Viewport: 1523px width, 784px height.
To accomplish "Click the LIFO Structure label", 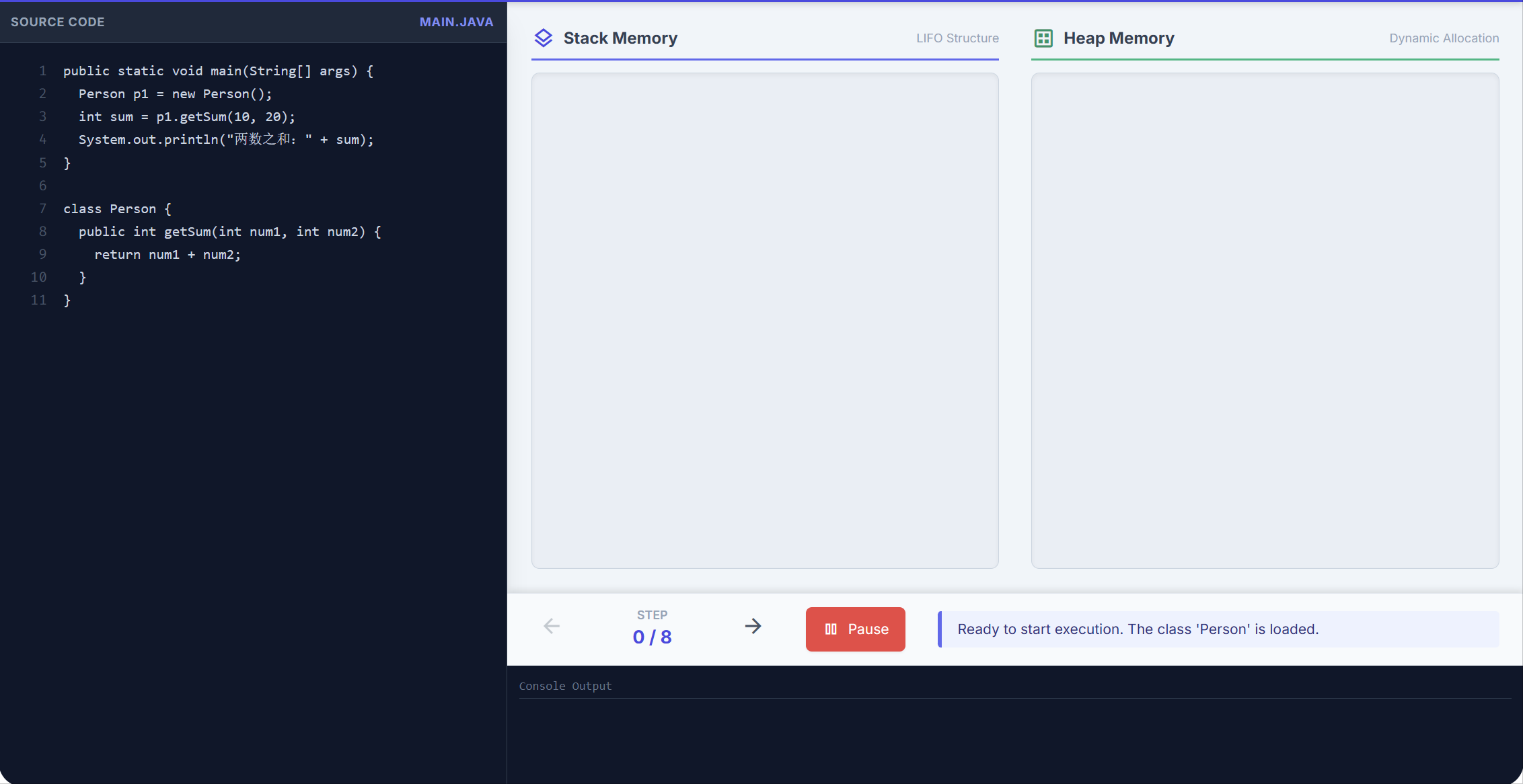I will click(x=957, y=38).
